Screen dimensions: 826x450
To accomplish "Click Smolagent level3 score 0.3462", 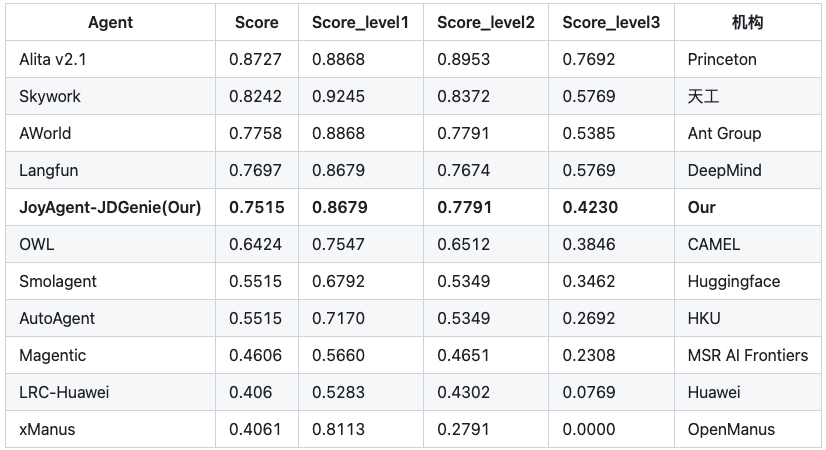I will pos(588,281).
